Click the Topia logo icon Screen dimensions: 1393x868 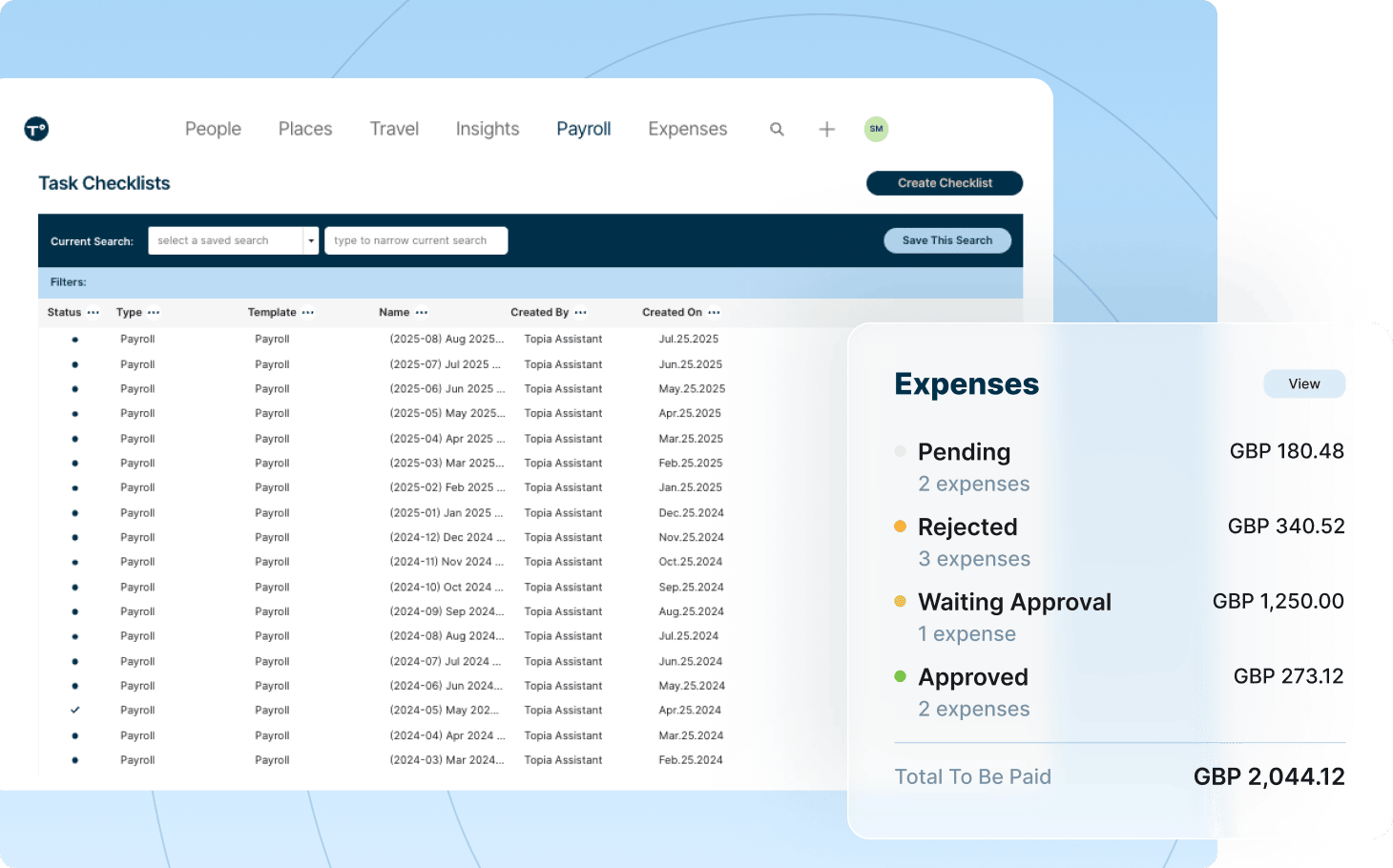(x=36, y=129)
